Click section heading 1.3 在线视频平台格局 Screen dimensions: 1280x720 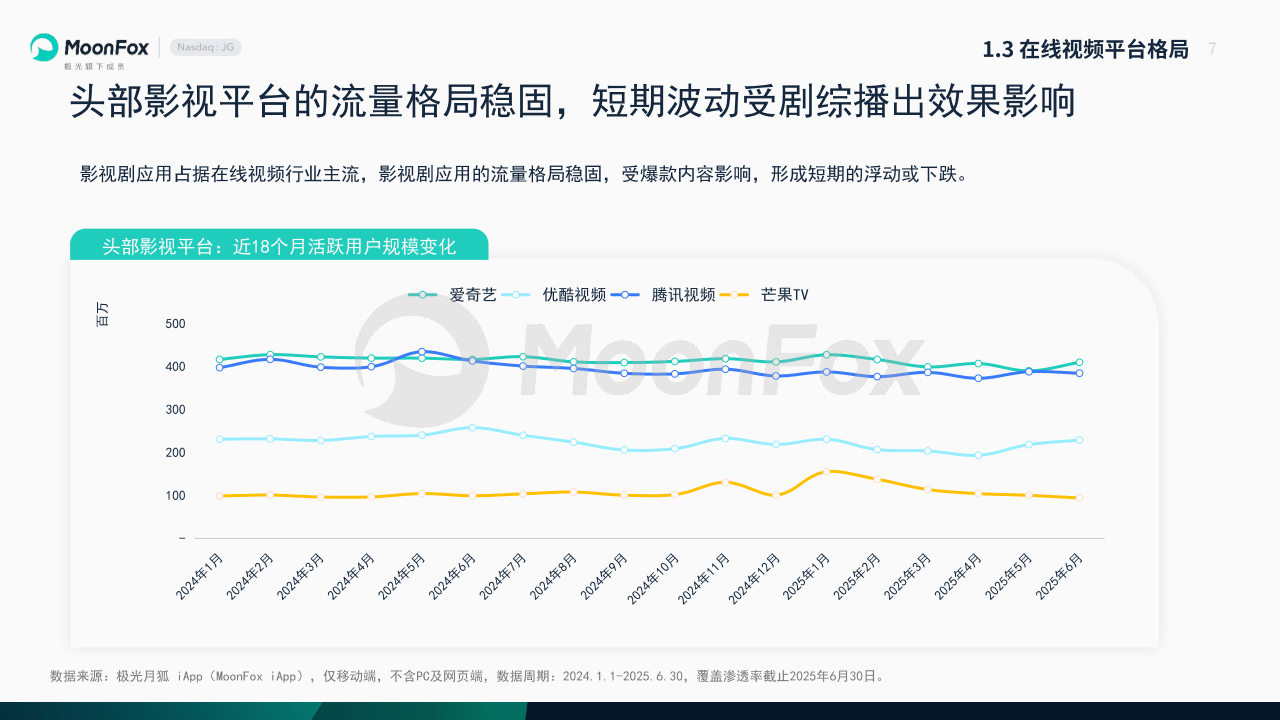(x=1085, y=49)
